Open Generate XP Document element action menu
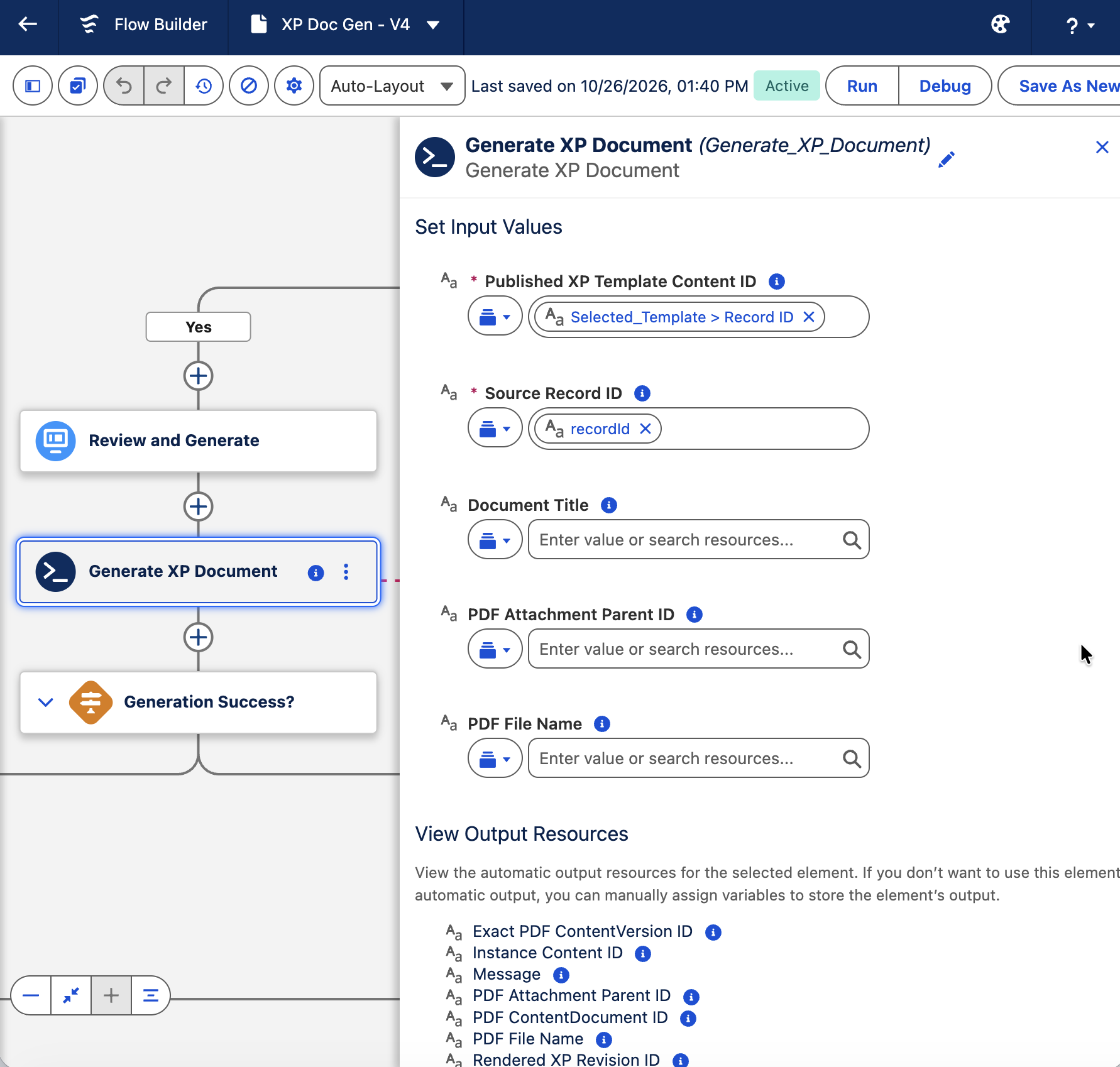This screenshot has width=1120, height=1067. point(346,572)
